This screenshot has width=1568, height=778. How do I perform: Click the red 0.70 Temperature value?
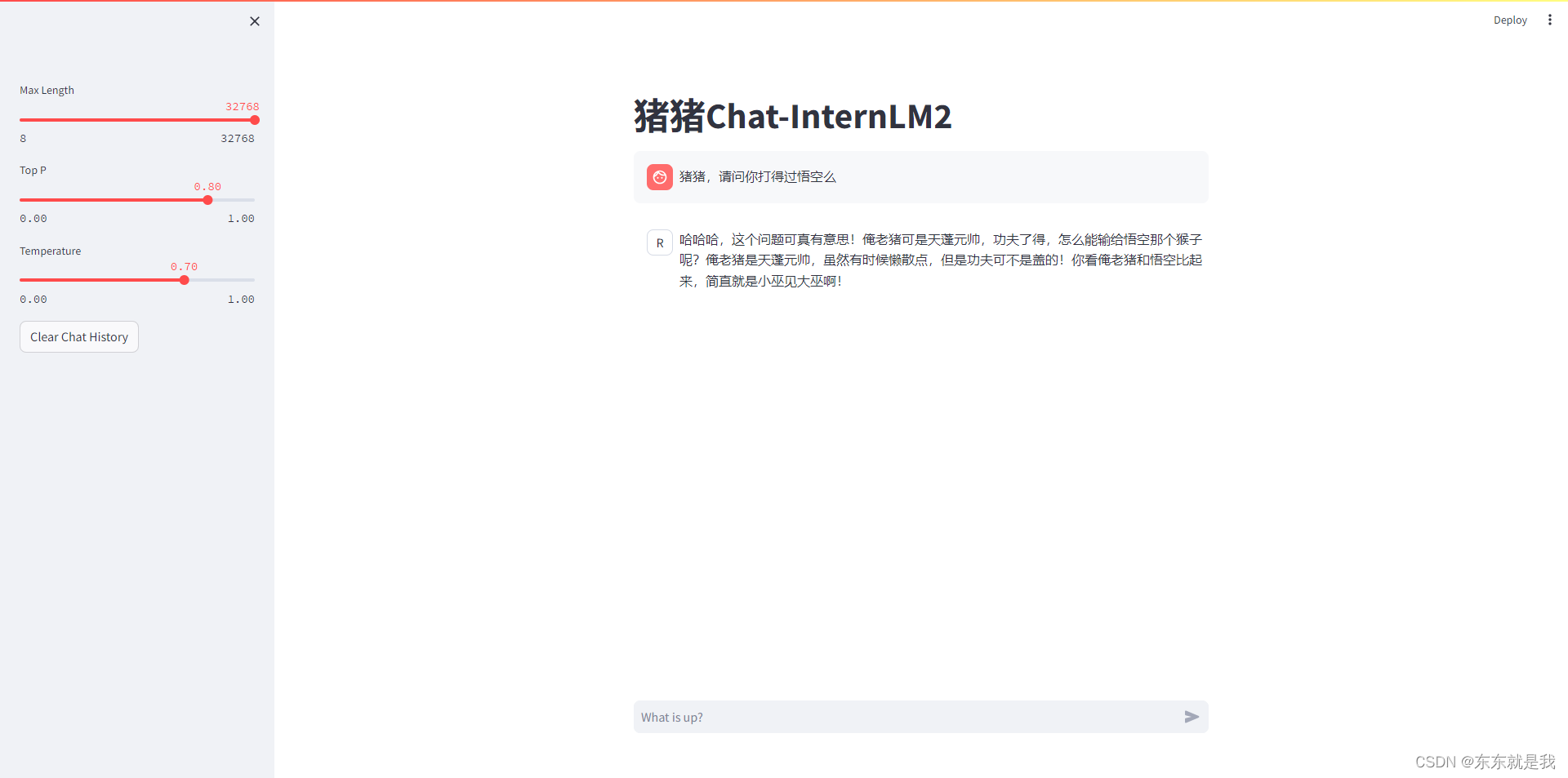185,267
